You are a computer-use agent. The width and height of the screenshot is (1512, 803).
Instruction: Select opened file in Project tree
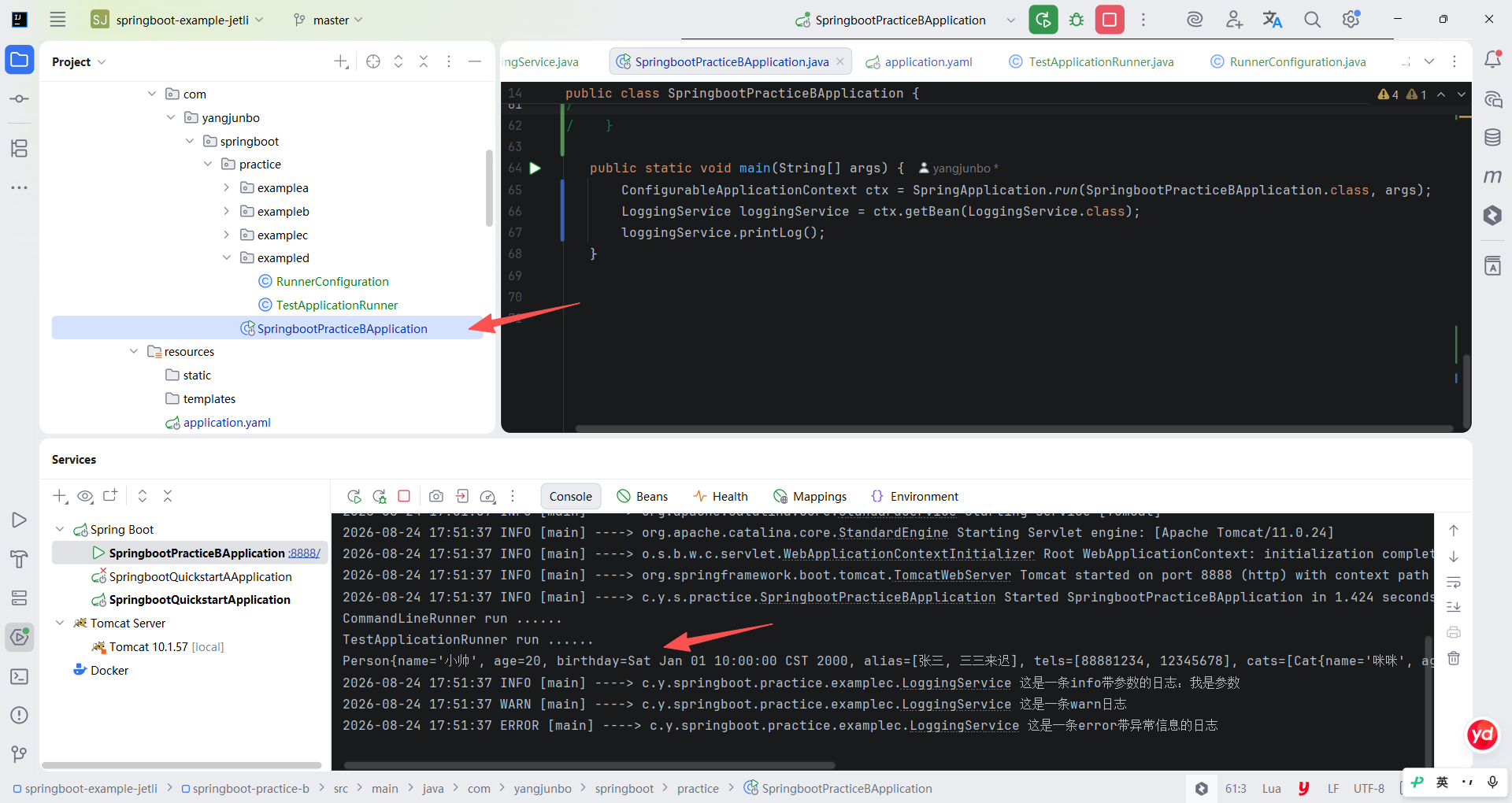[373, 61]
